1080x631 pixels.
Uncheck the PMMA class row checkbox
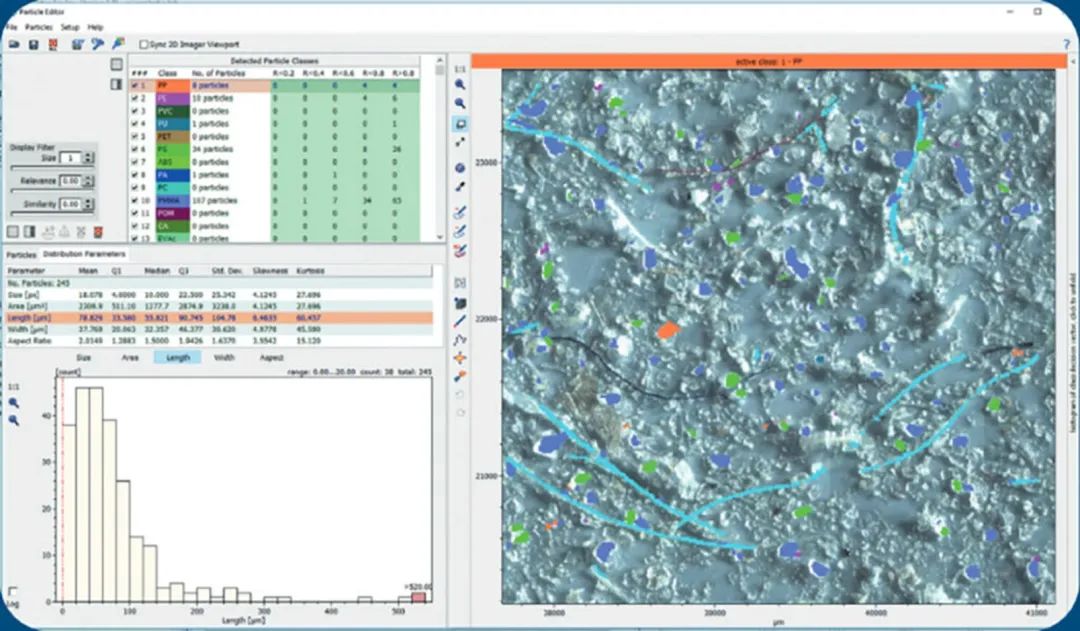click(135, 201)
